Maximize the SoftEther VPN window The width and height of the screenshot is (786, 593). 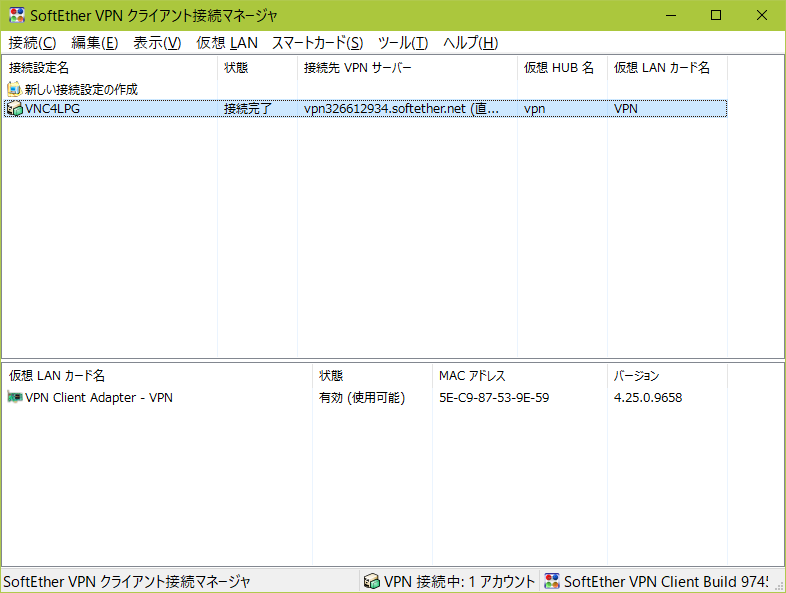(716, 16)
